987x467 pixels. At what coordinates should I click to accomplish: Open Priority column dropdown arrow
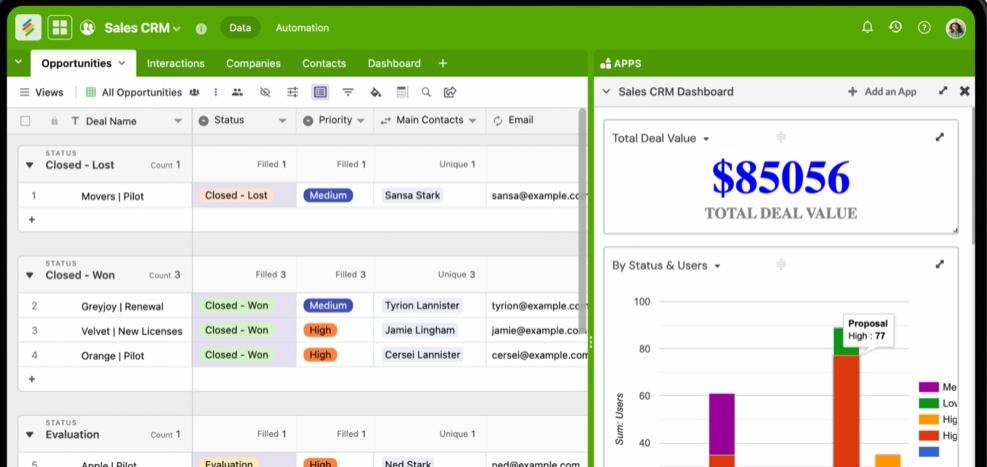[361, 120]
